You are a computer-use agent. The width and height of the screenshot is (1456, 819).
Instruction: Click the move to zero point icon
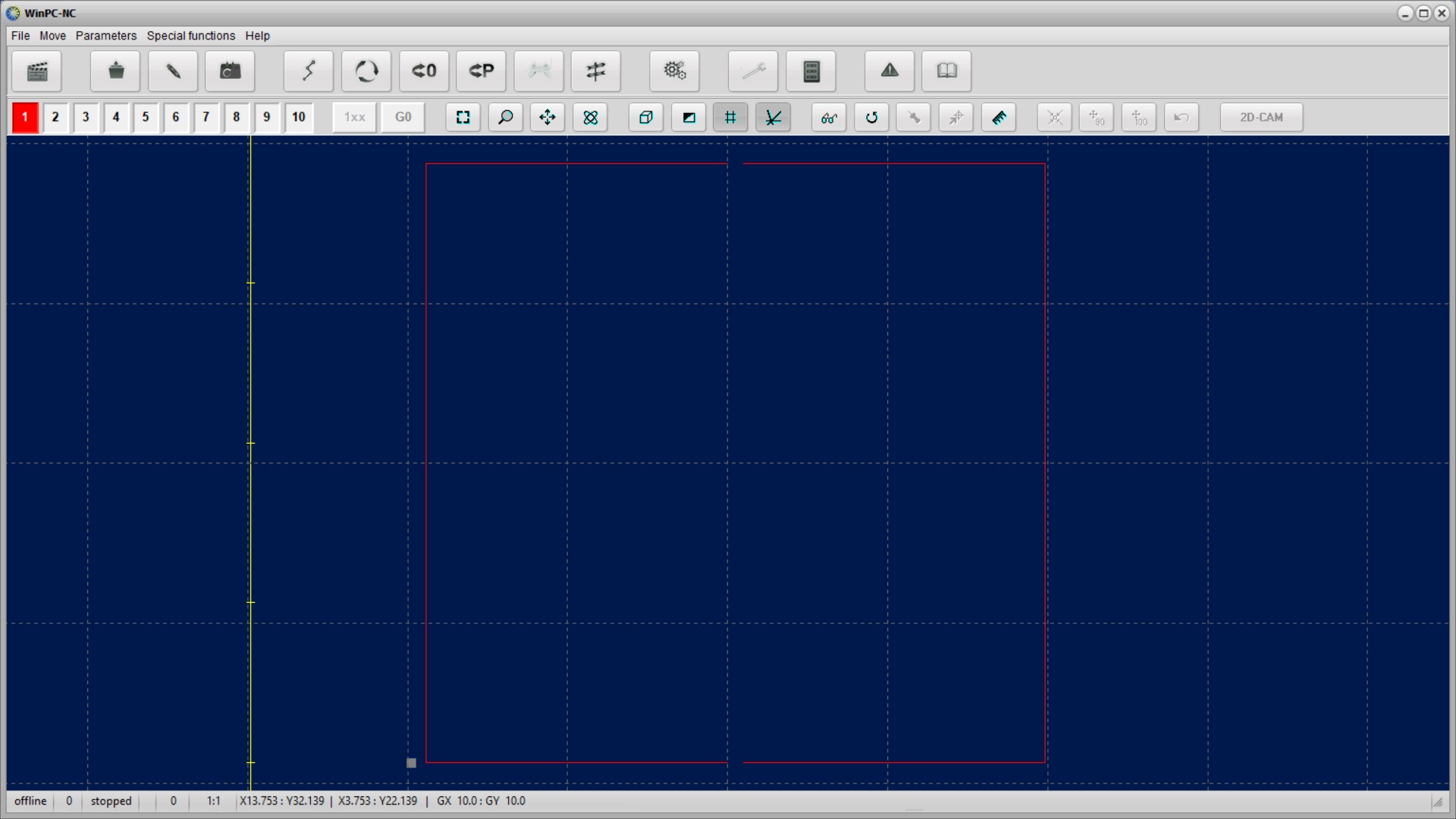coord(424,71)
